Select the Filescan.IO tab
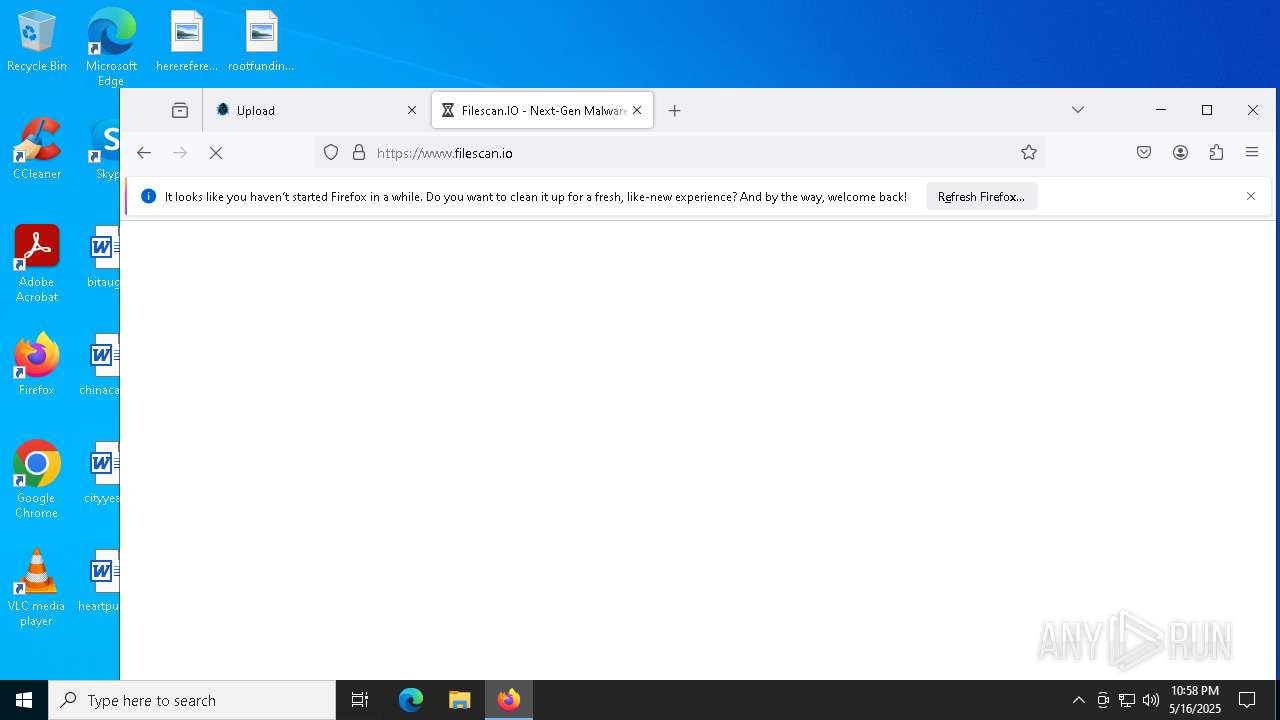 pyautogui.click(x=543, y=110)
